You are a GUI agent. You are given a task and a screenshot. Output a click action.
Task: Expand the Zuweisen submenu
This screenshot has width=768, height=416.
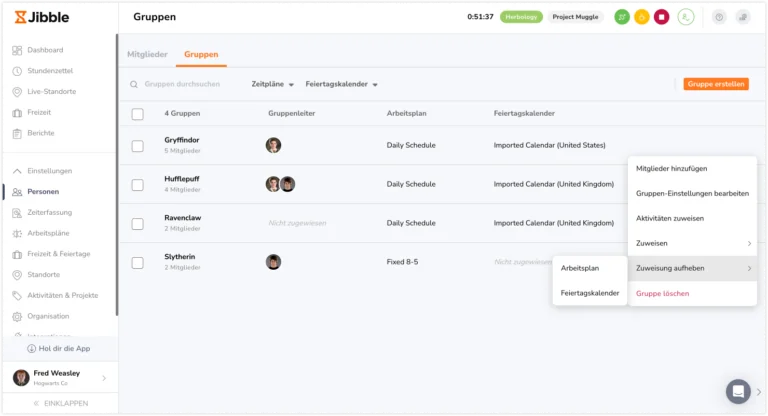[x=693, y=244]
